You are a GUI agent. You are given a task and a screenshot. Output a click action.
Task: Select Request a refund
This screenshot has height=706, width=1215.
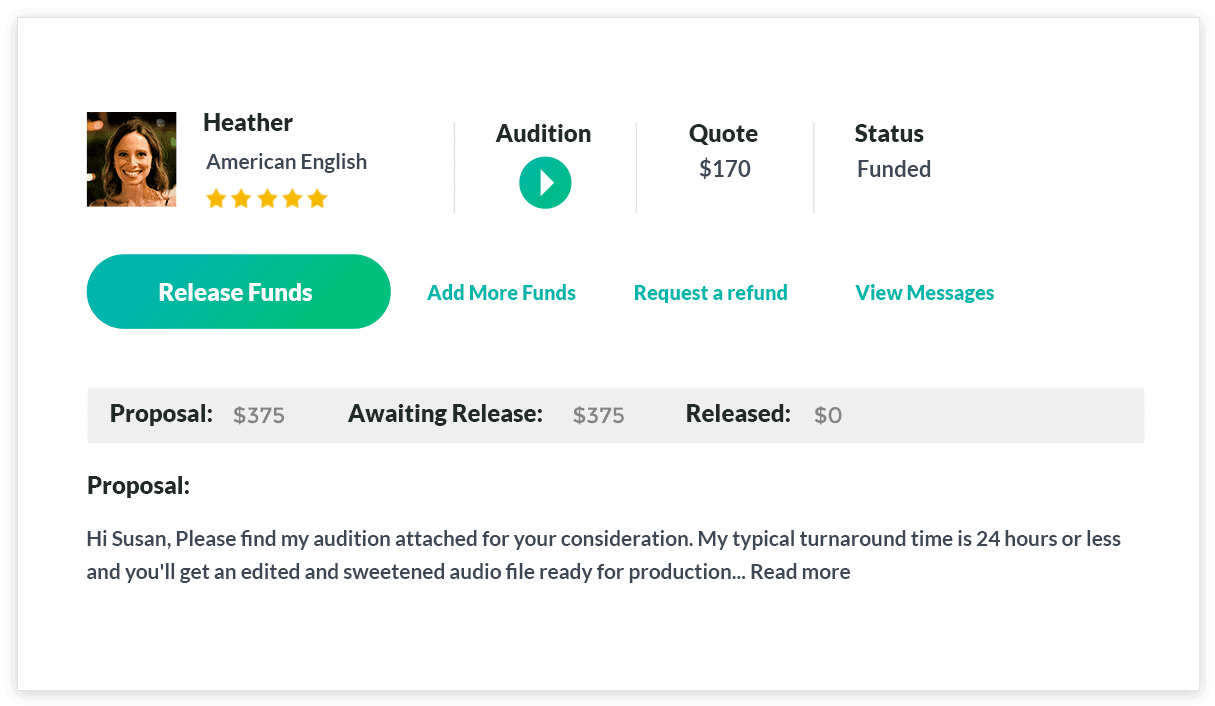710,293
